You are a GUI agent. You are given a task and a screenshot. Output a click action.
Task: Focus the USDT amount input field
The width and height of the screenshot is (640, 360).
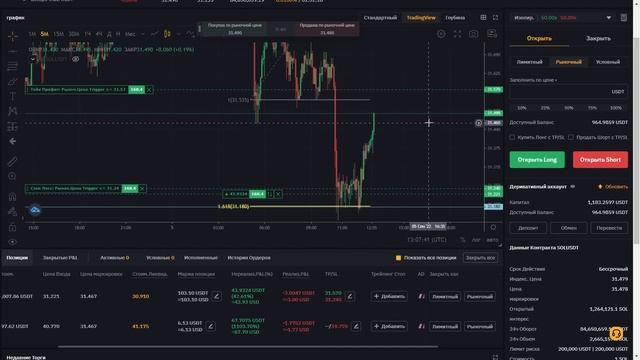569,92
